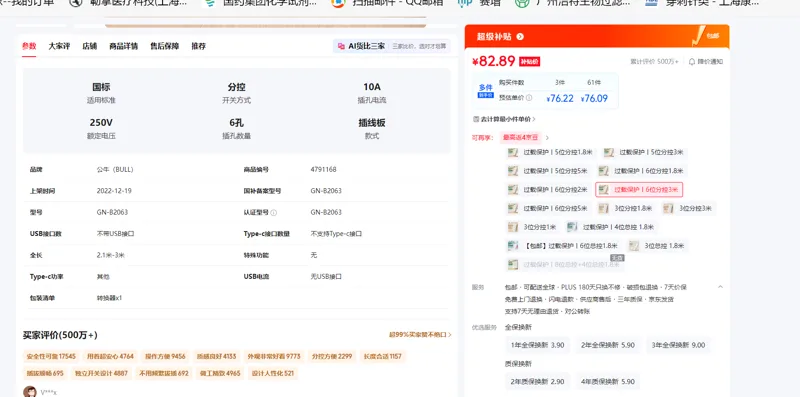
Task: Filter reviews by 独立开关设计 4887
Action: [x=101, y=374]
